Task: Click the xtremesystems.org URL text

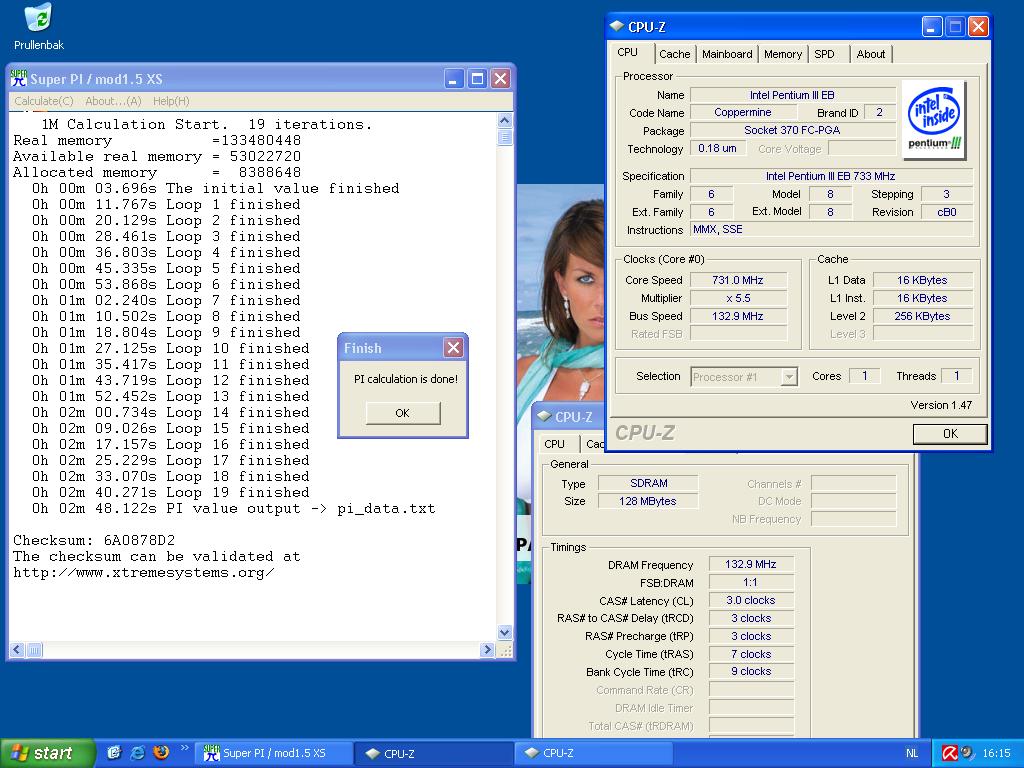Action: pyautogui.click(x=144, y=573)
